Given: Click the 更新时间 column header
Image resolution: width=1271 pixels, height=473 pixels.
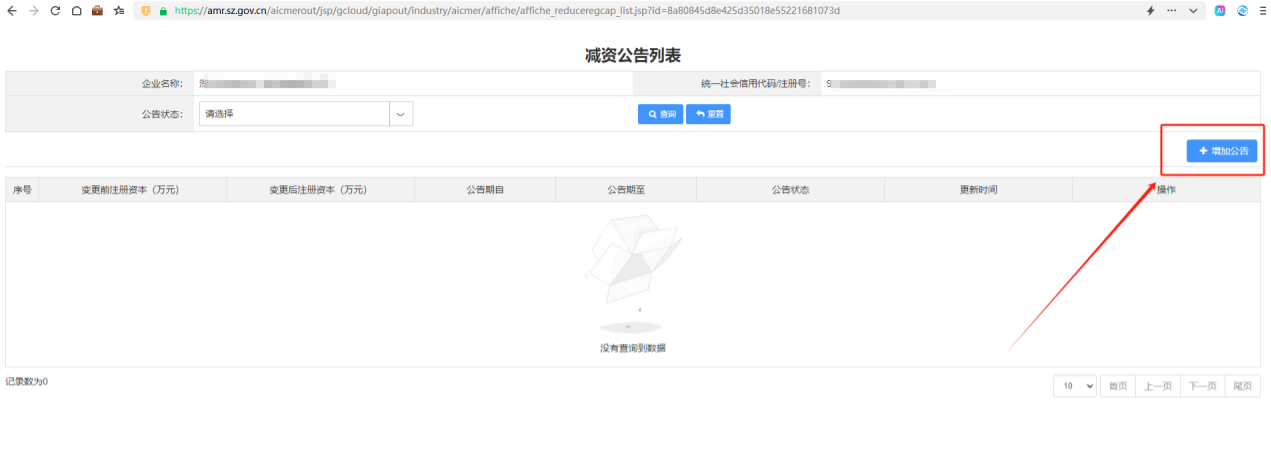Looking at the screenshot, I should click(978, 190).
